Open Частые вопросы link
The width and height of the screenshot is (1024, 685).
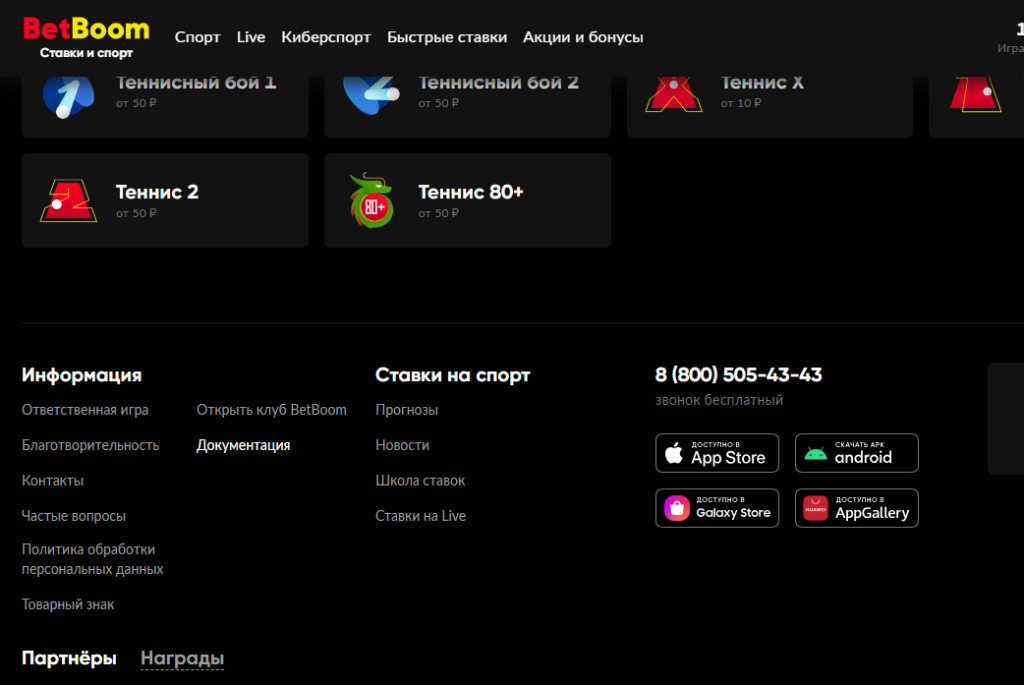[73, 516]
